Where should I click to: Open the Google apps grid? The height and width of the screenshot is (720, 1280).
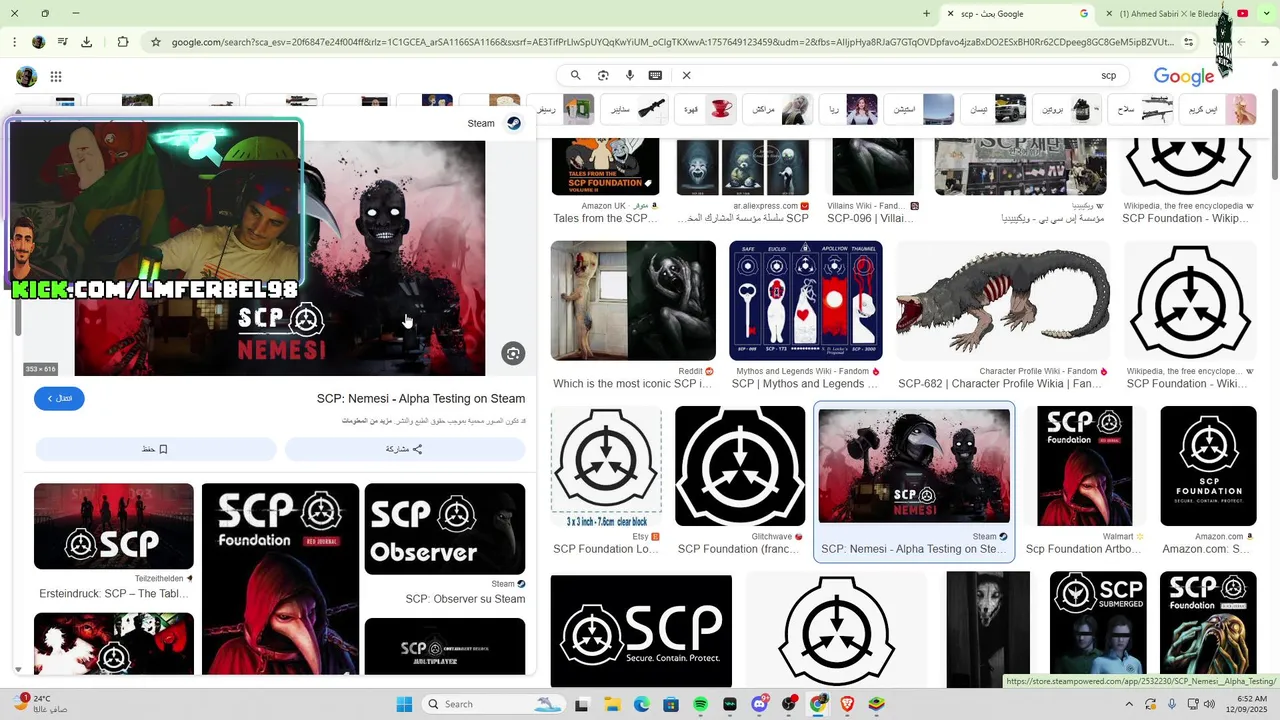[x=56, y=76]
